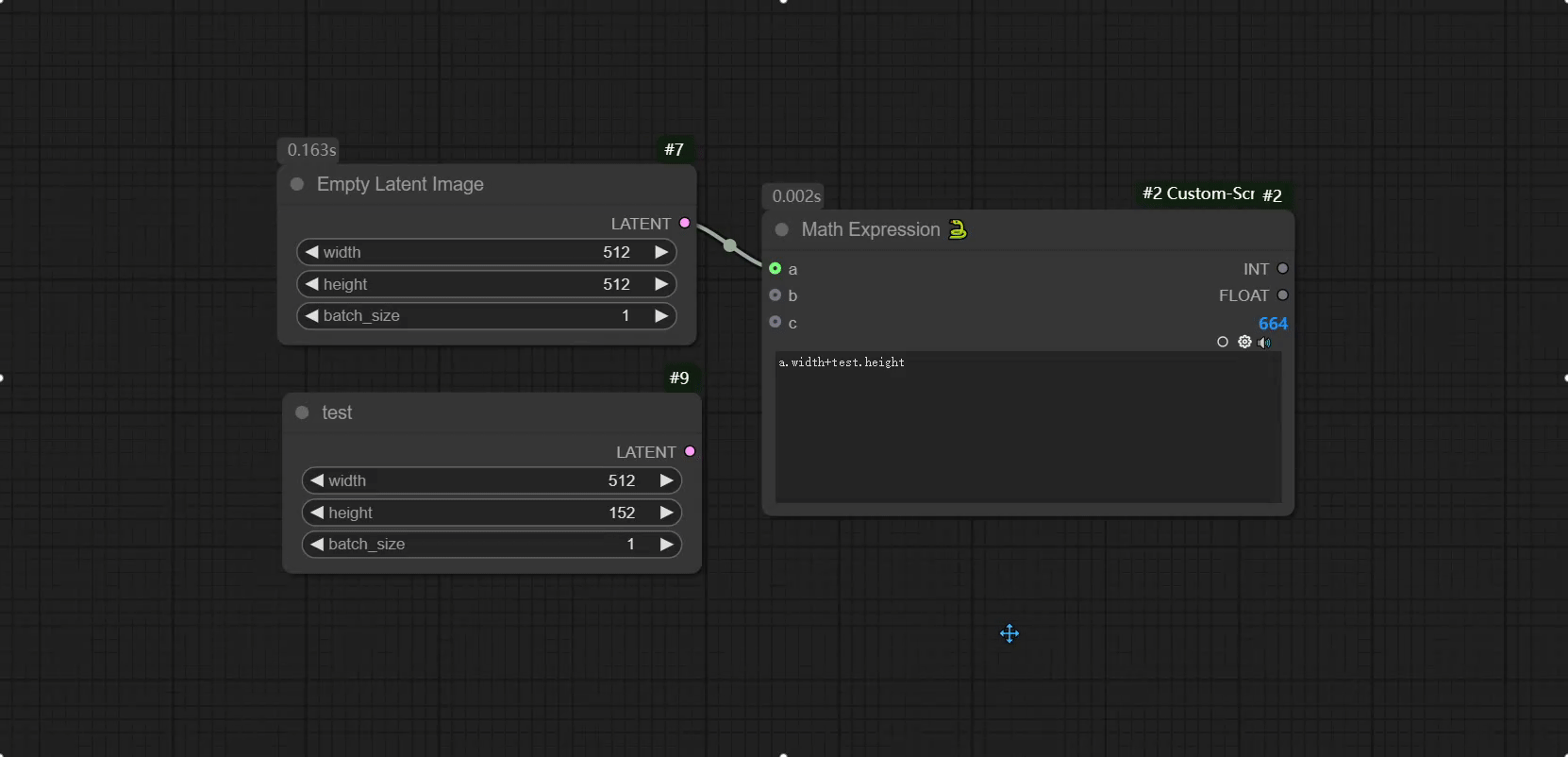Click the a.width+test.height expression field
This screenshot has height=757, width=1568.
point(1027,427)
